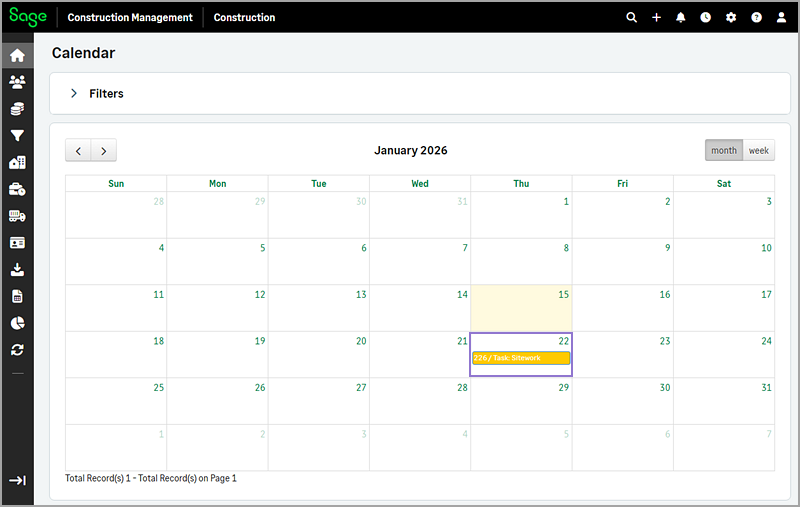This screenshot has width=800, height=507.
Task: Open the Home icon in sidebar
Action: [x=17, y=55]
